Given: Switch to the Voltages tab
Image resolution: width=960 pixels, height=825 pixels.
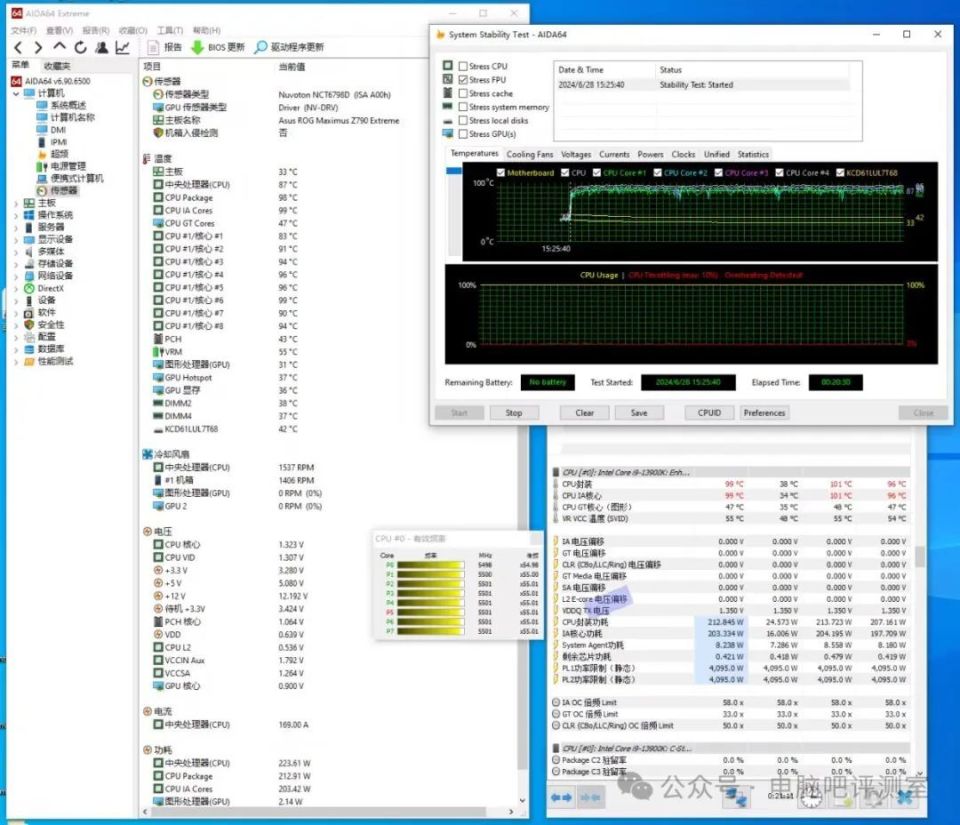Looking at the screenshot, I should pyautogui.click(x=576, y=154).
